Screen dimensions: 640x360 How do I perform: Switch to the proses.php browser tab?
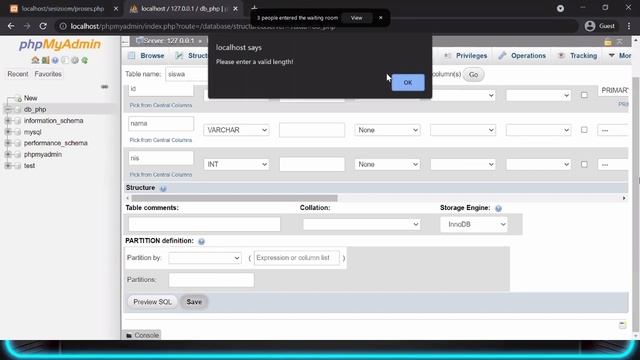[63, 9]
